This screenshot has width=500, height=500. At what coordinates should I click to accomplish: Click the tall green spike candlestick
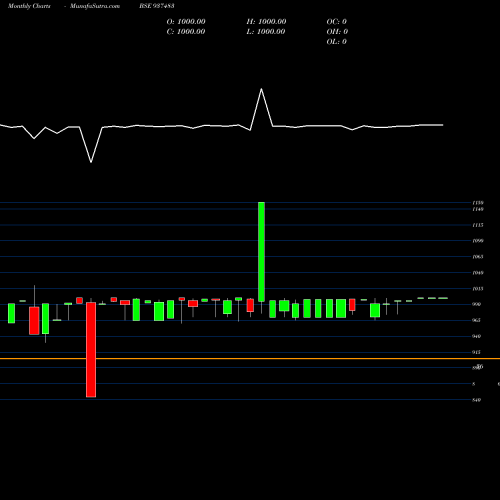pos(261,252)
